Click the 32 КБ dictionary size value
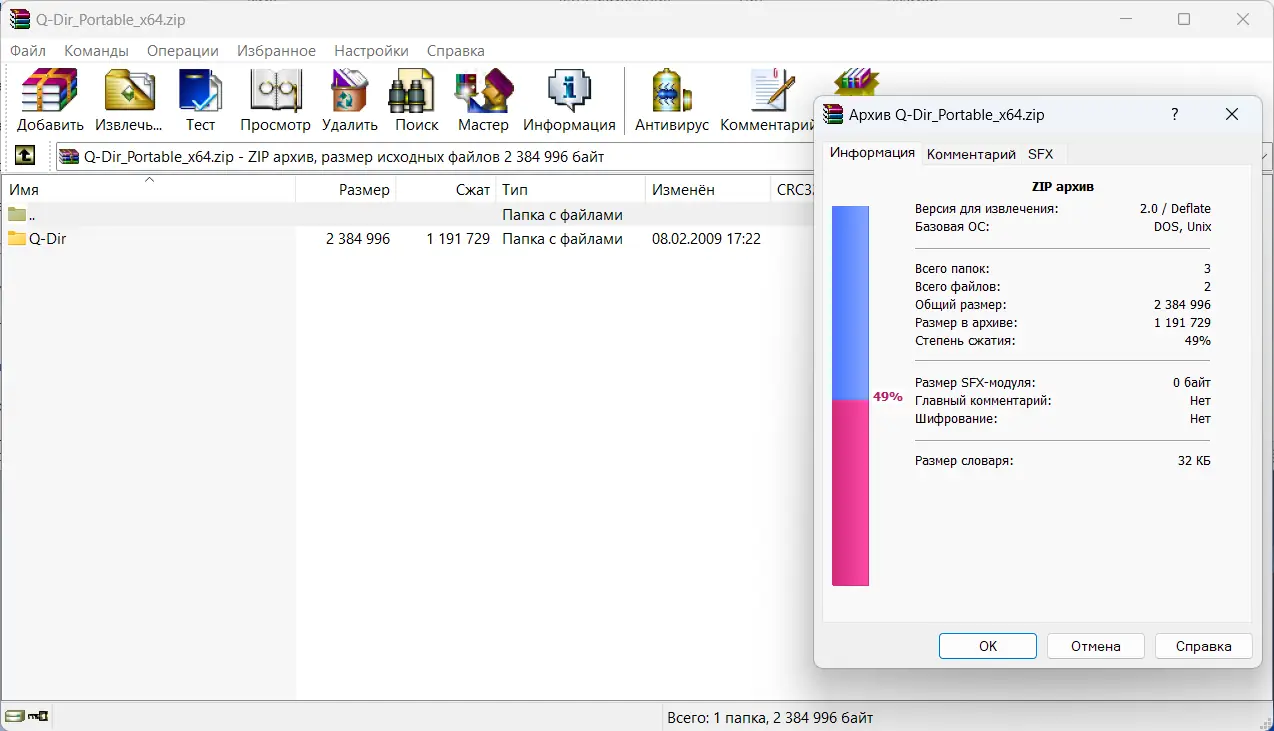The width and height of the screenshot is (1274, 731). click(1194, 461)
